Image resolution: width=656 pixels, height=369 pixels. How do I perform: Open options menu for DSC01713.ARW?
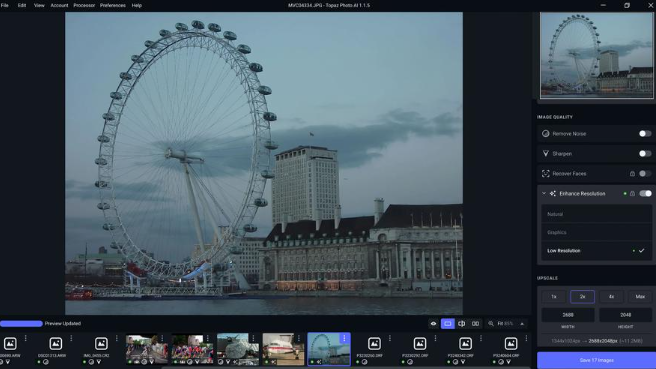click(x=71, y=338)
